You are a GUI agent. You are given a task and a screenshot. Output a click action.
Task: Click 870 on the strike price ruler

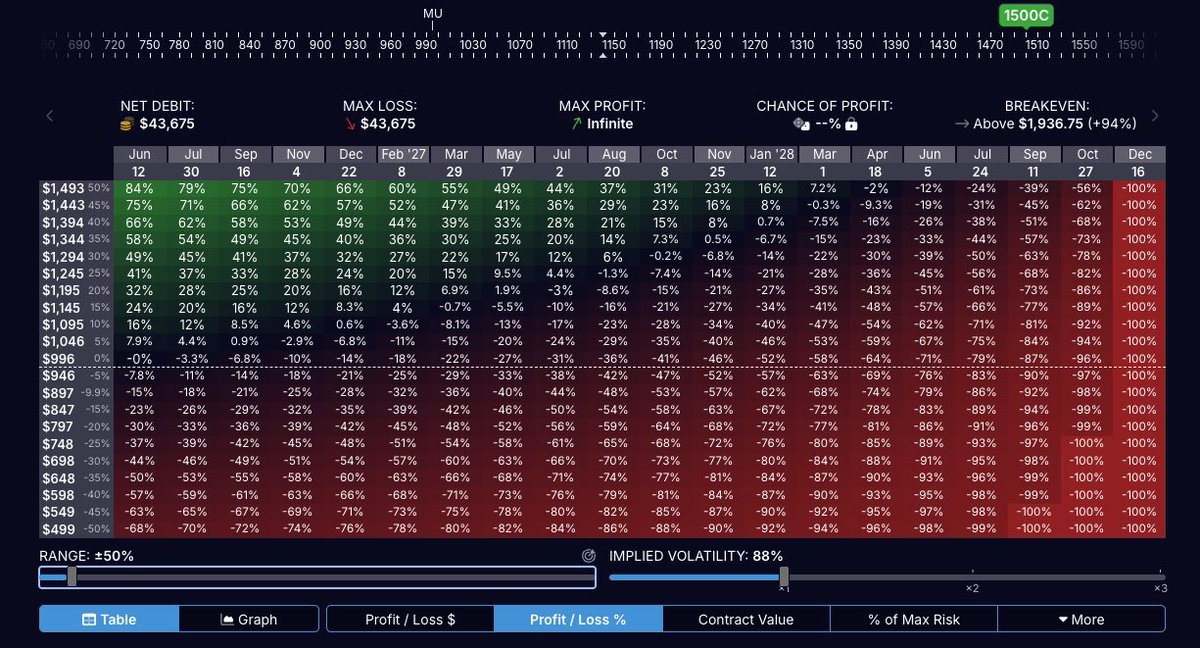pyautogui.click(x=284, y=45)
